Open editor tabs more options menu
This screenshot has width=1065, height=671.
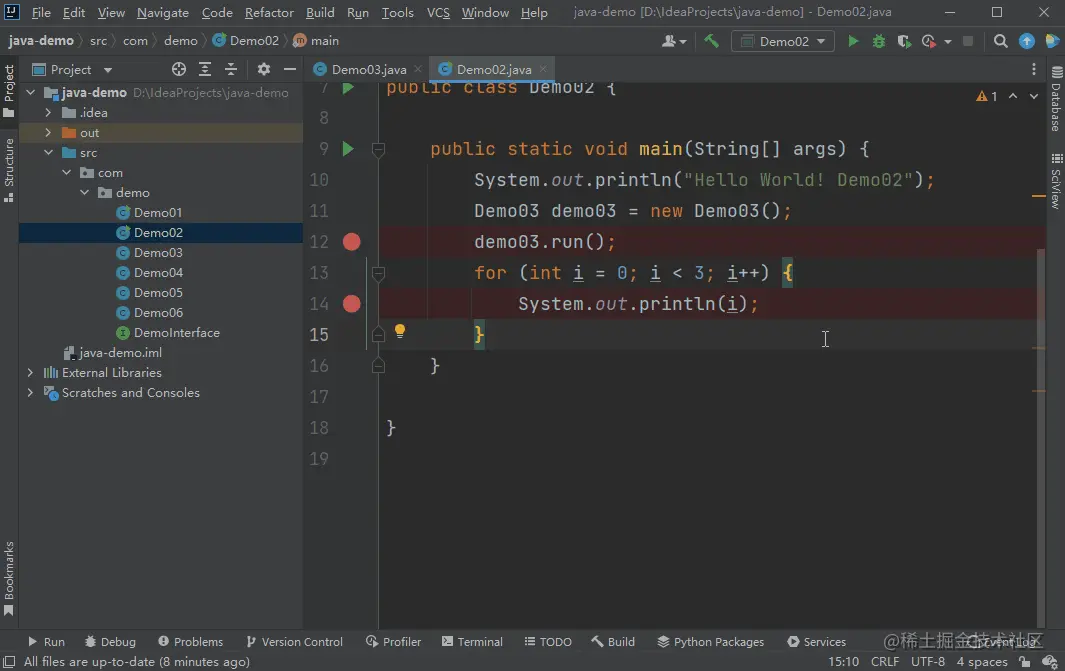click(1034, 69)
